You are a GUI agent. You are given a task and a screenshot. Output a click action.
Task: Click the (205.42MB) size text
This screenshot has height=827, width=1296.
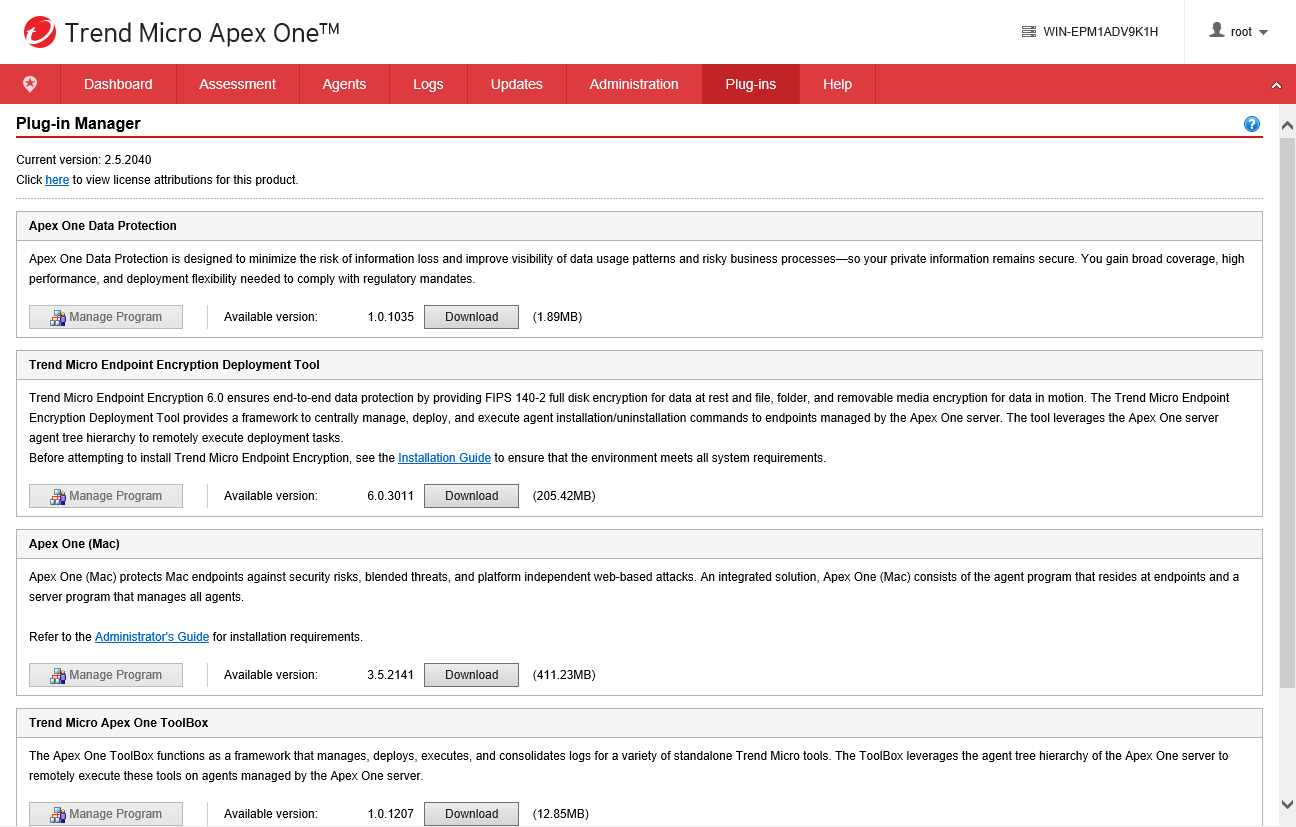tap(564, 496)
